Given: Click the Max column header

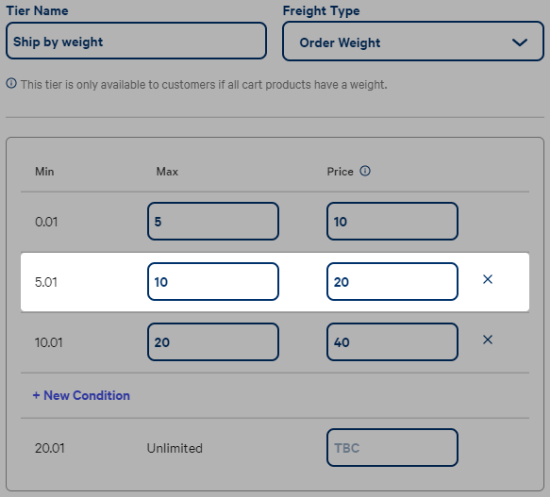Looking at the screenshot, I should tap(167, 172).
